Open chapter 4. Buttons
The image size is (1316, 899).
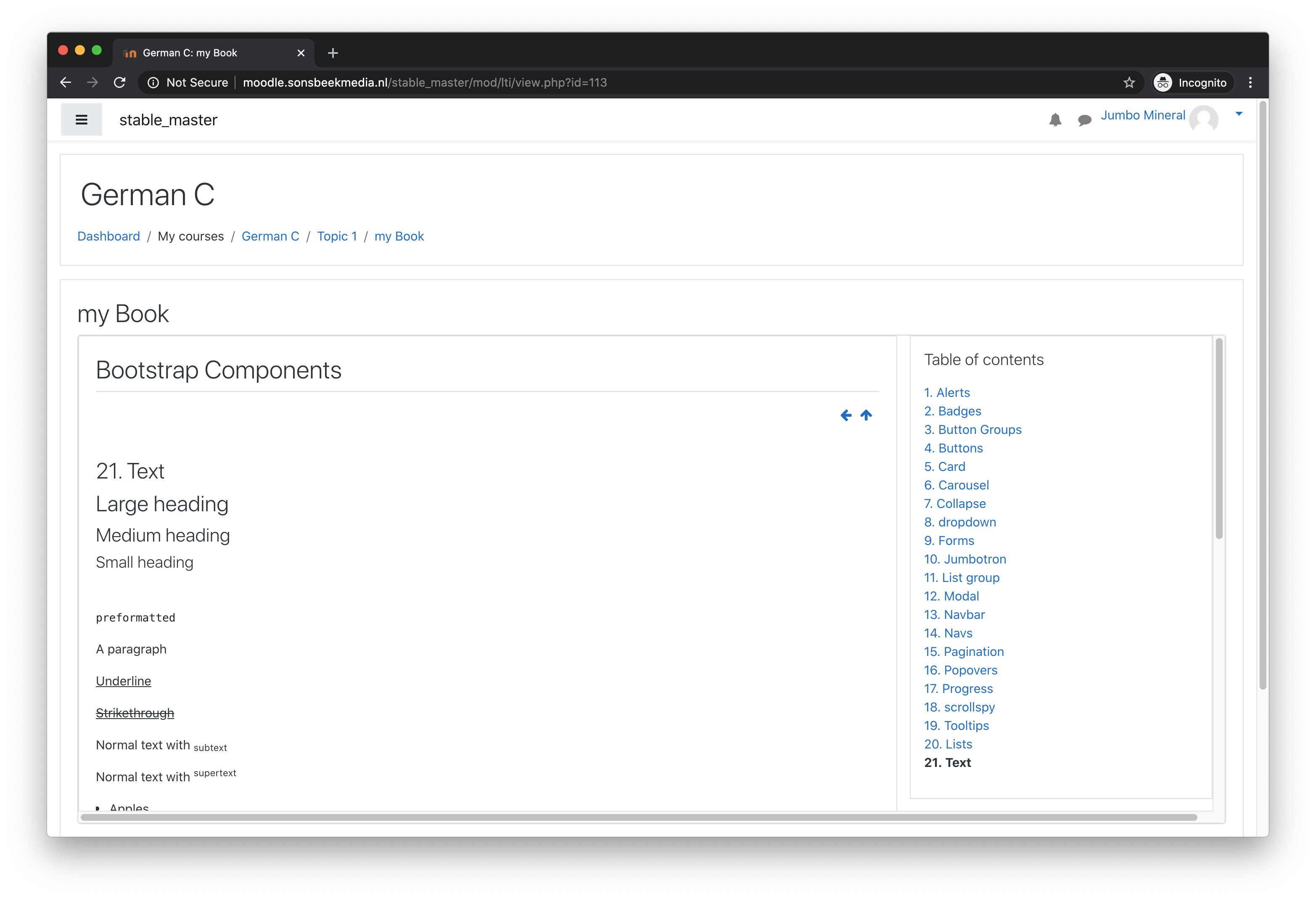(x=954, y=448)
